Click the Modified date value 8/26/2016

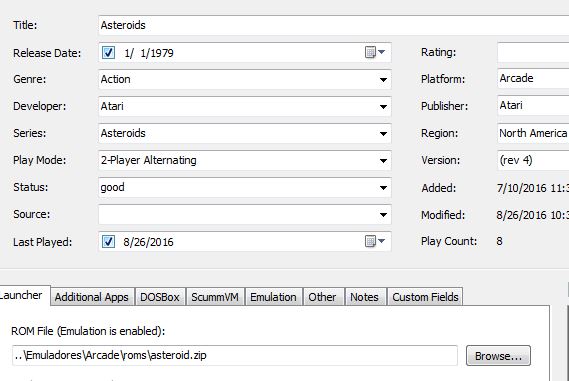(x=521, y=215)
